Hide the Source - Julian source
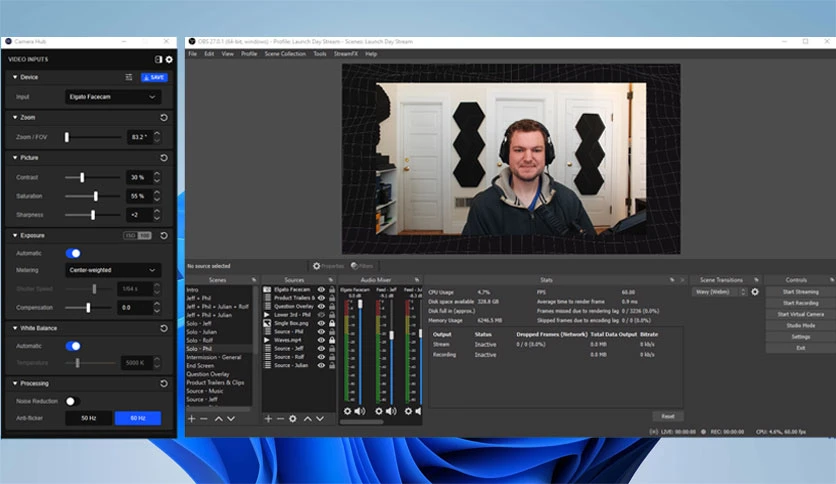 321,365
